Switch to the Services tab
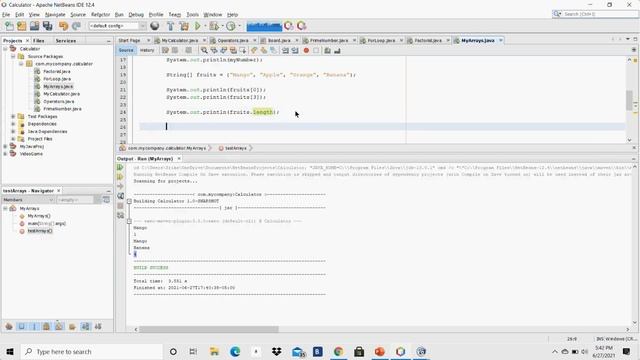 tap(66, 41)
